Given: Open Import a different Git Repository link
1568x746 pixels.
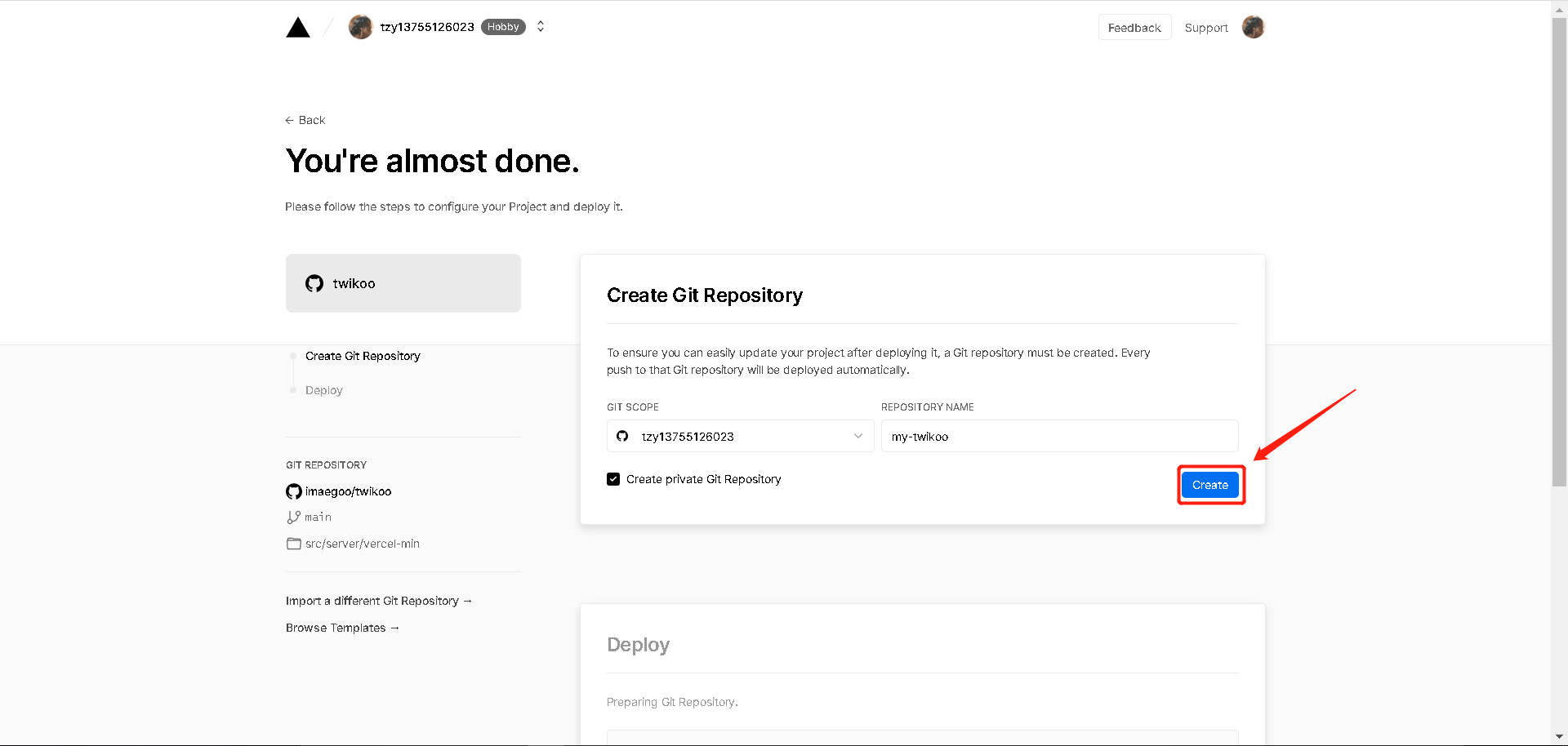Looking at the screenshot, I should tap(379, 601).
